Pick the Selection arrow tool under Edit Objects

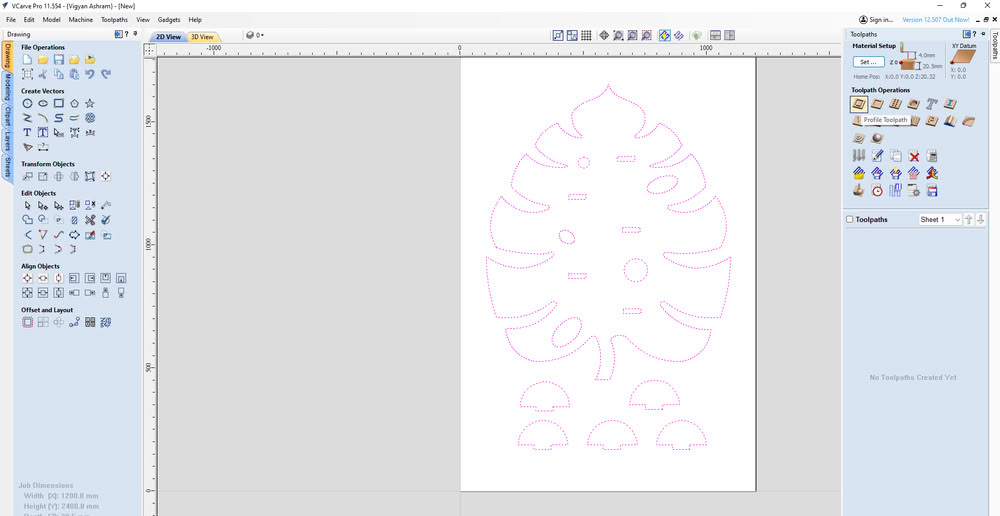point(27,205)
